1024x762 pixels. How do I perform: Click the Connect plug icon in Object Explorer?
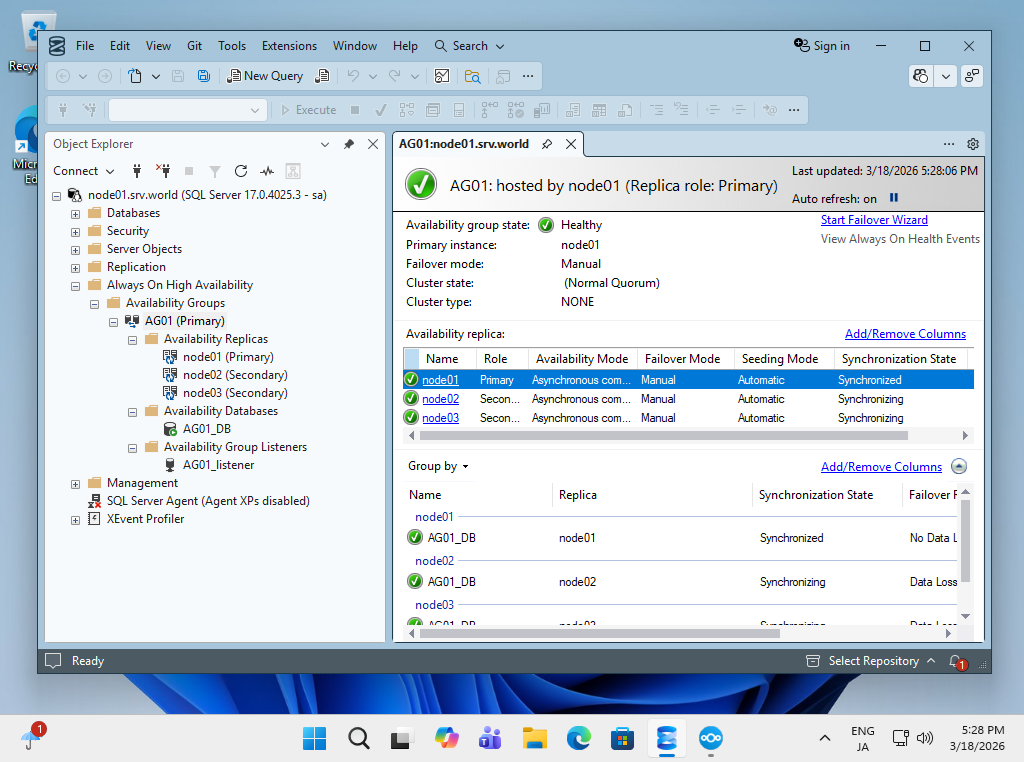click(136, 171)
